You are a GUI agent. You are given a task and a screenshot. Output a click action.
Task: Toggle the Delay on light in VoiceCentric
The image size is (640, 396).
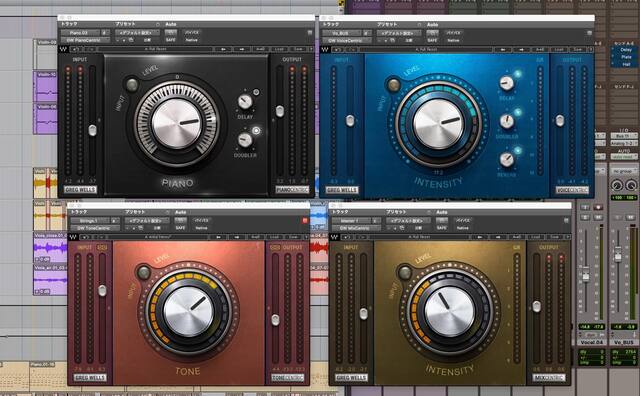click(x=518, y=74)
